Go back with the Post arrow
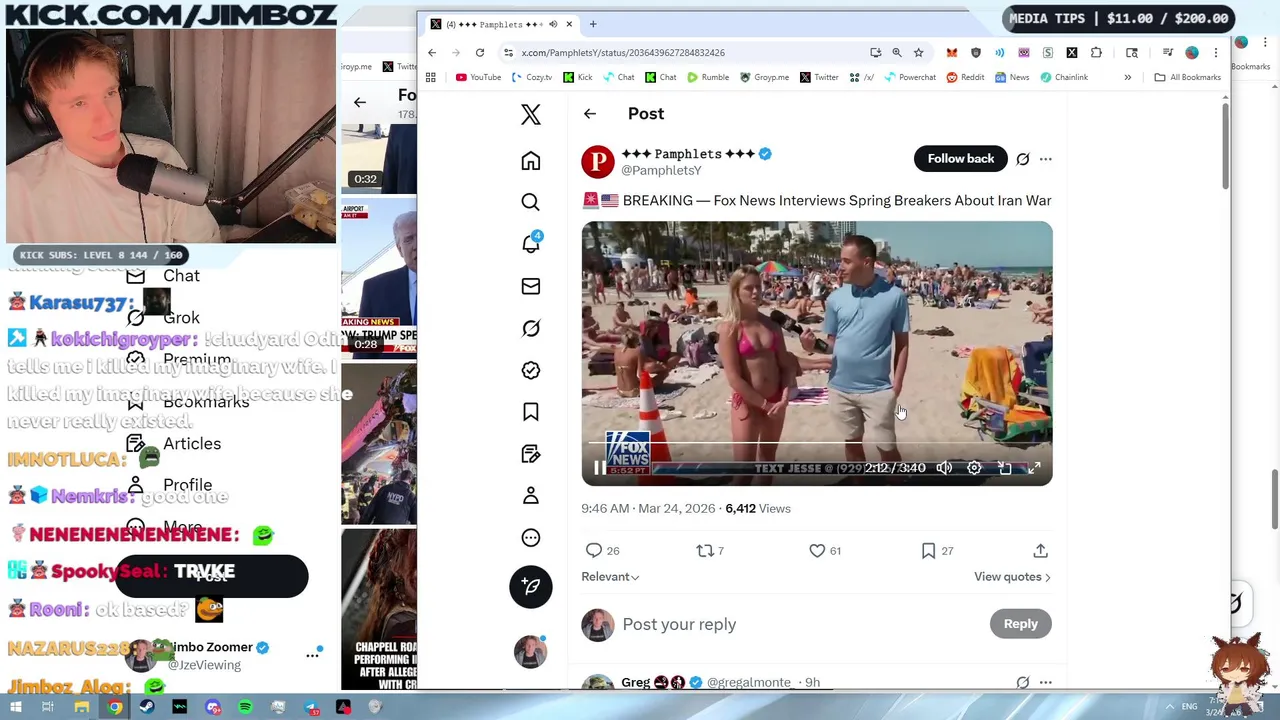The image size is (1280, 720). [590, 114]
